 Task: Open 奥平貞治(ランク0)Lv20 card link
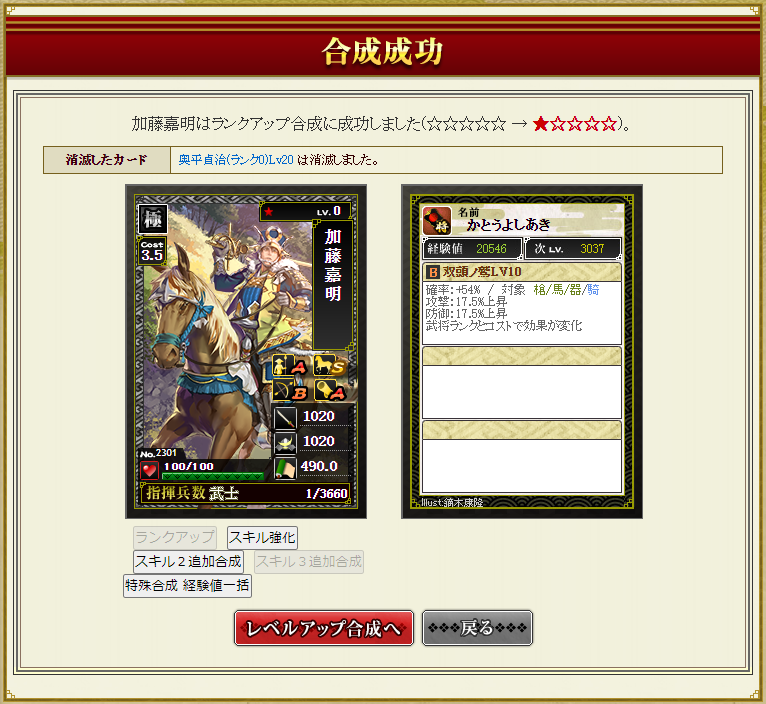(x=236, y=160)
